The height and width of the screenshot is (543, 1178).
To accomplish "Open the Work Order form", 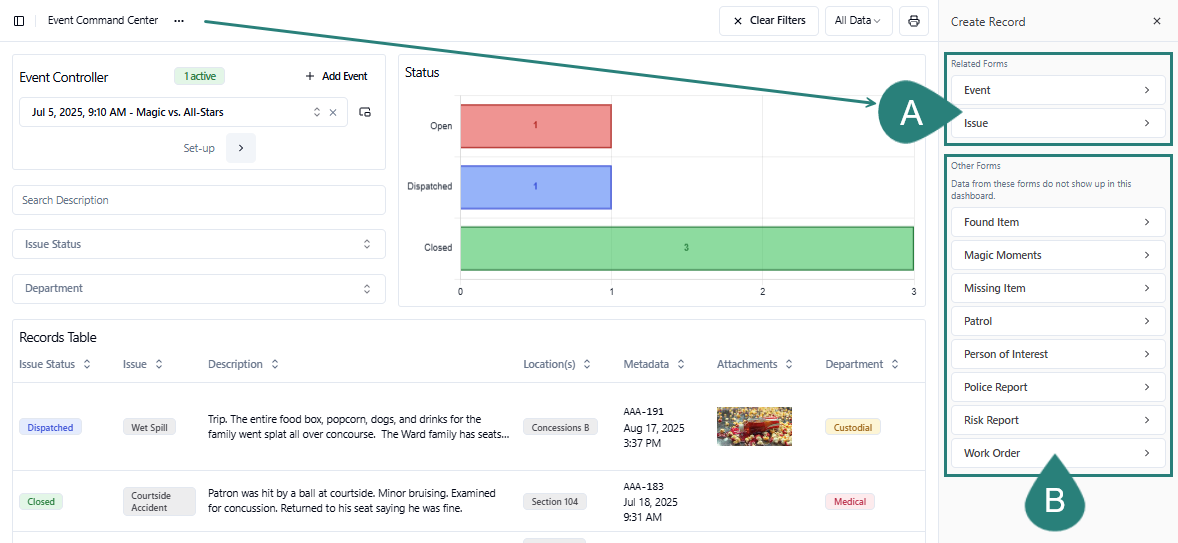I will pyautogui.click(x=1057, y=453).
